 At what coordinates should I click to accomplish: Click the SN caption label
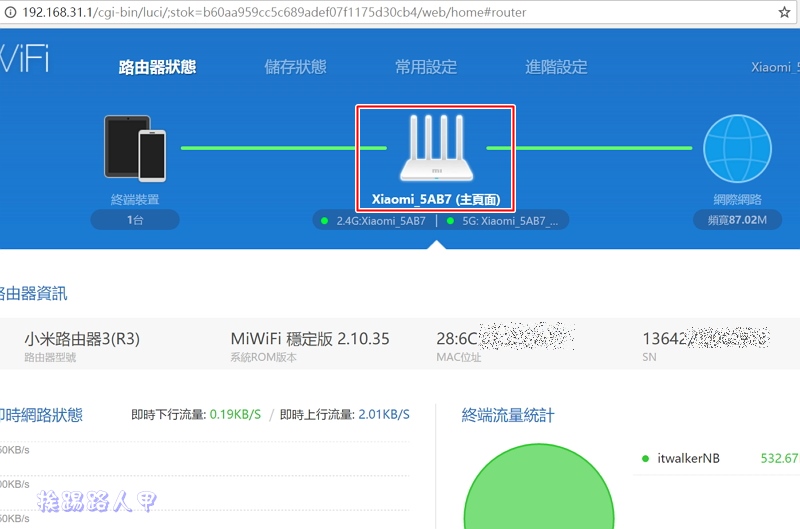point(649,357)
